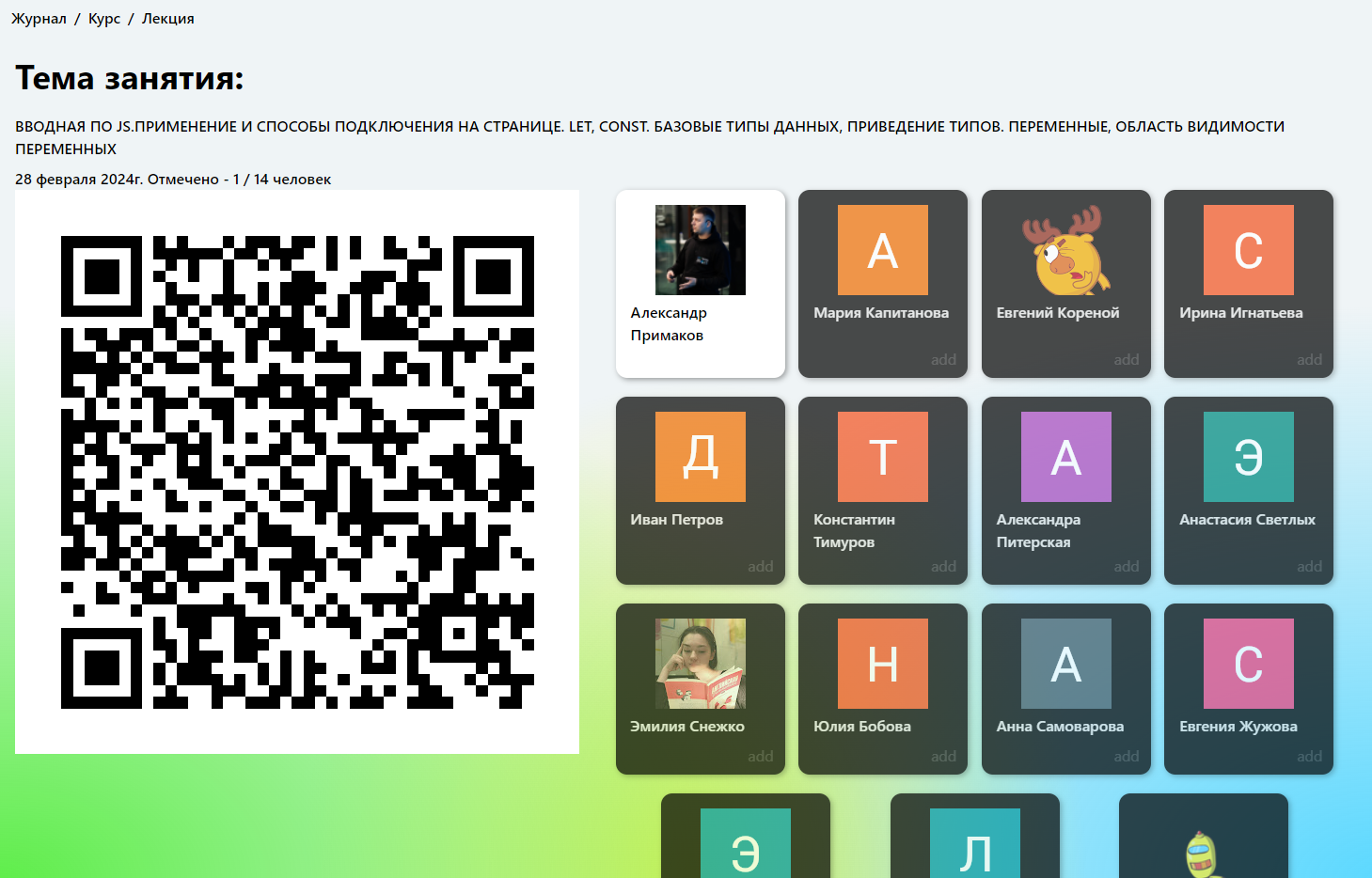Select Эмилия Снежко's photo avatar
1372x878 pixels.
pos(700,664)
